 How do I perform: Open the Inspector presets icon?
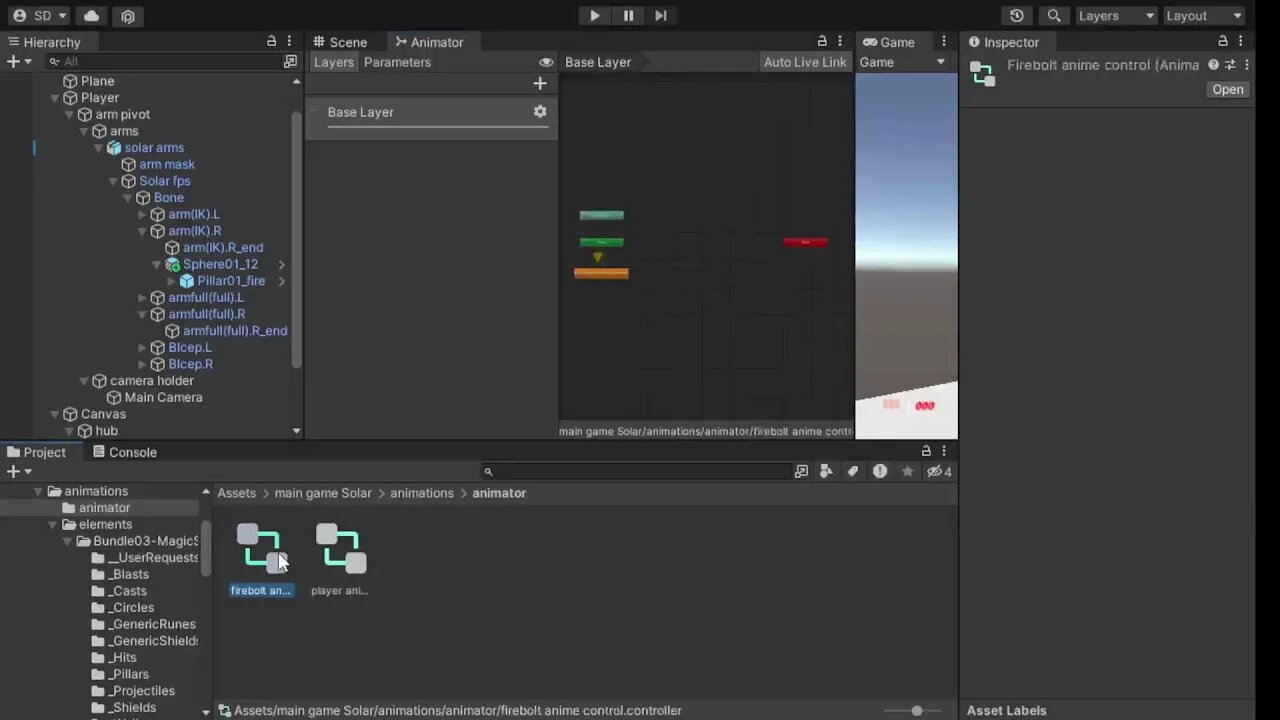point(1230,65)
